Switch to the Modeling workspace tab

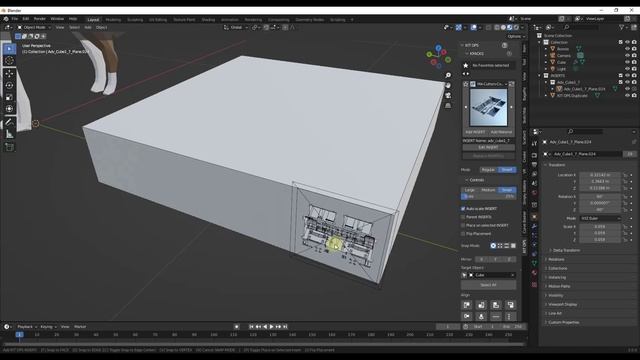[113, 20]
